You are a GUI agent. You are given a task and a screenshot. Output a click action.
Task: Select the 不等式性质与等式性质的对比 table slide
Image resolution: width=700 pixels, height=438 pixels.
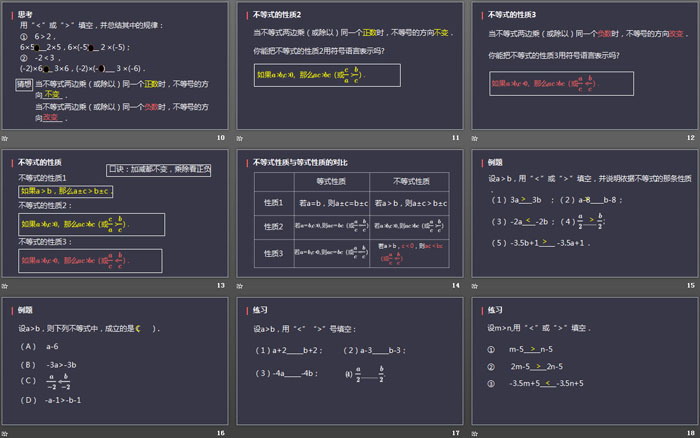(350, 212)
